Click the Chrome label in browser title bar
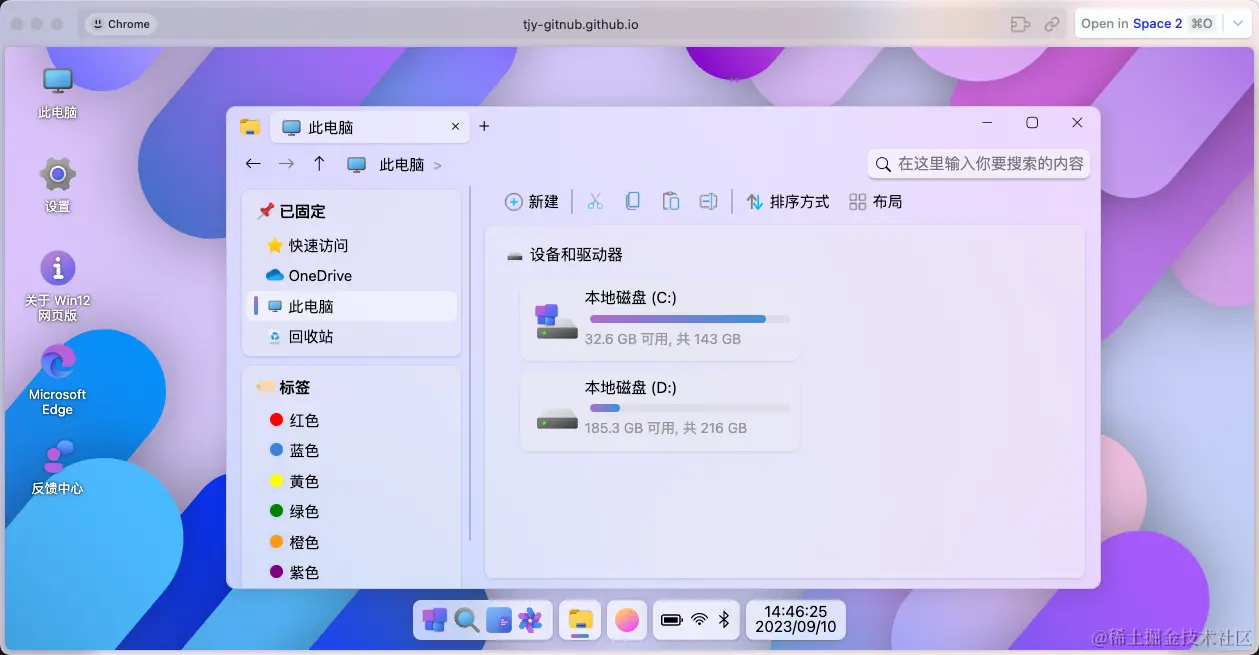1259x655 pixels. pyautogui.click(x=121, y=24)
